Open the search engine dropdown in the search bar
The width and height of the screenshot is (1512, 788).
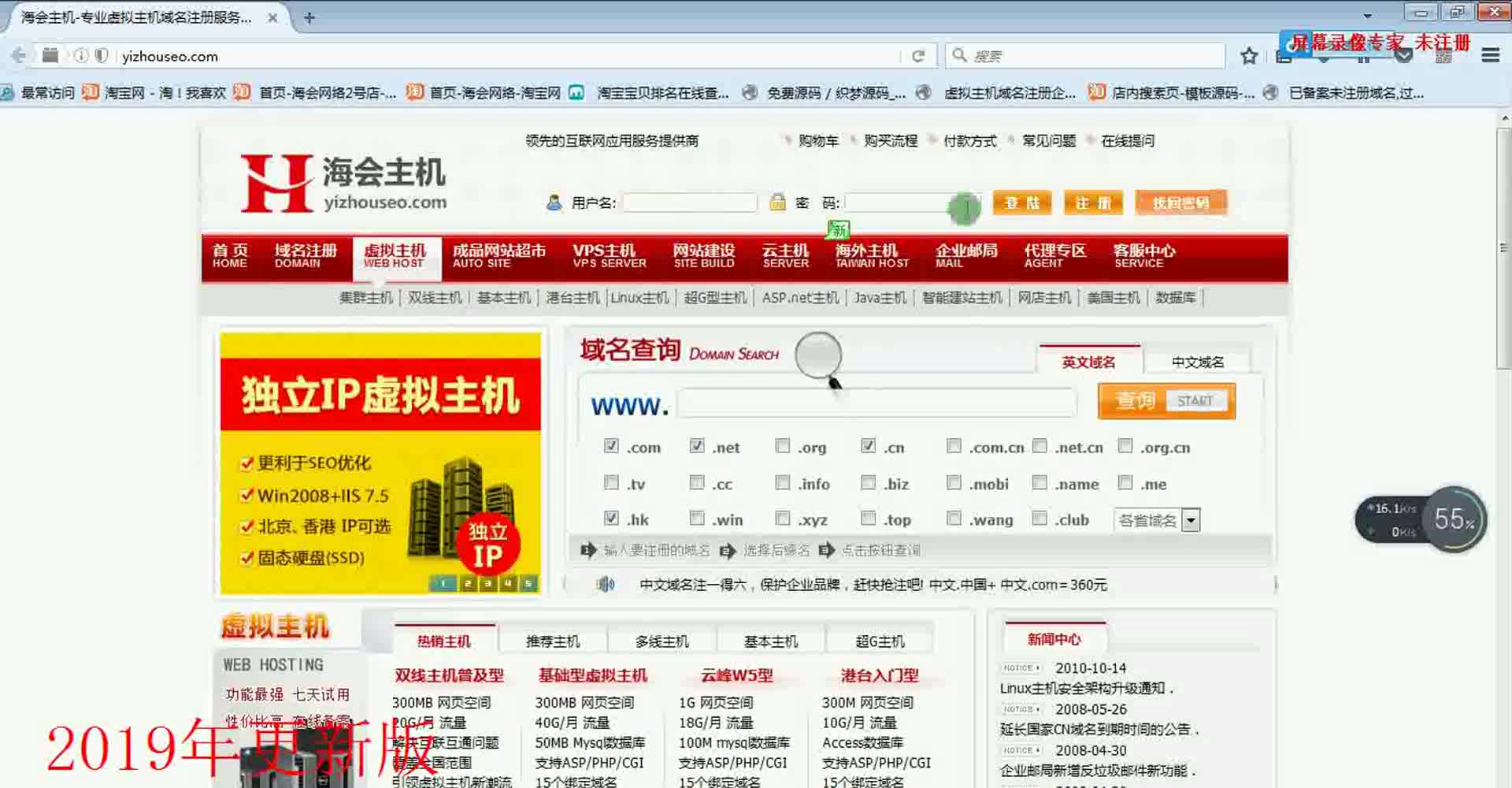pyautogui.click(x=959, y=55)
